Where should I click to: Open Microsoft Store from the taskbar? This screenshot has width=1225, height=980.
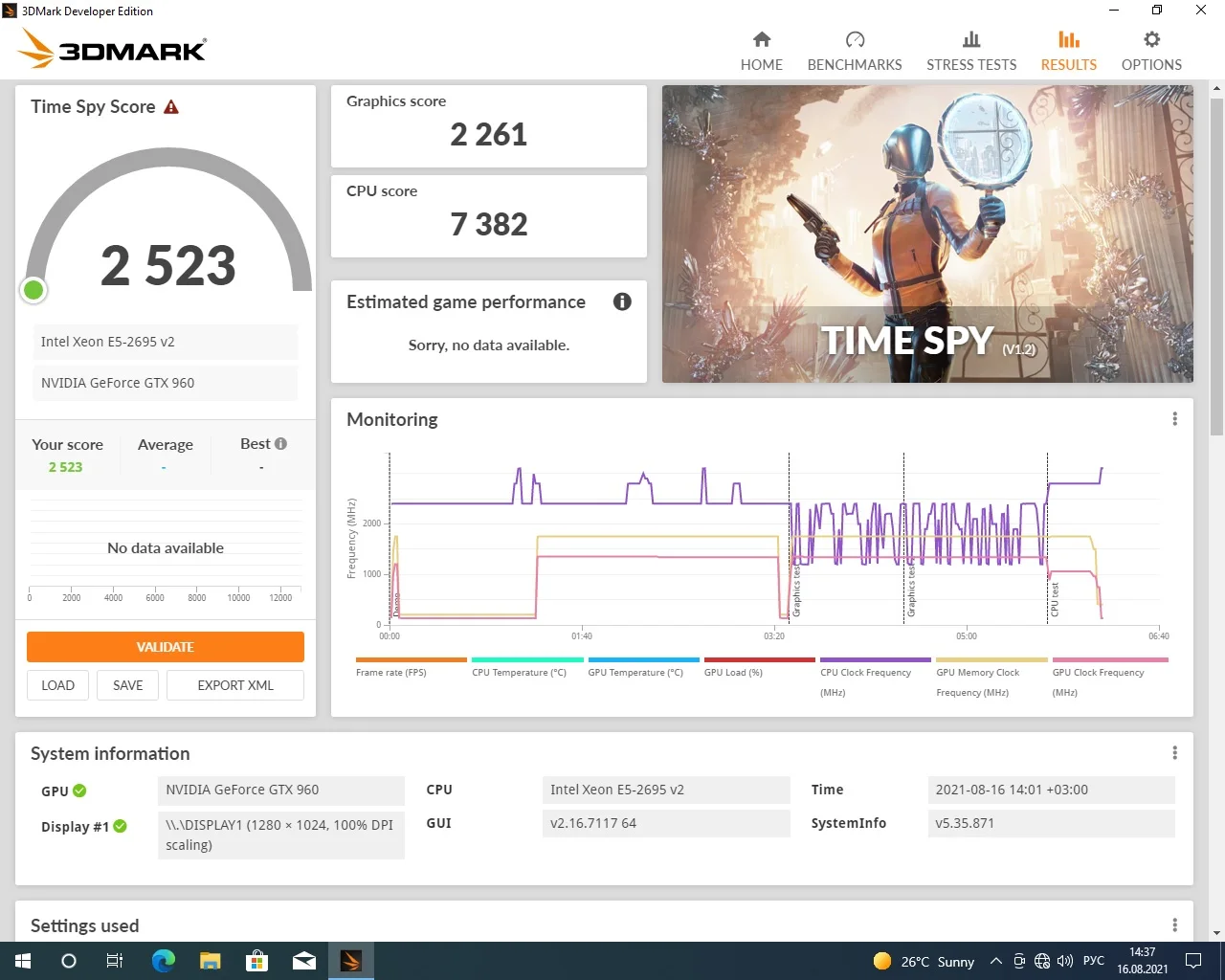(x=256, y=961)
